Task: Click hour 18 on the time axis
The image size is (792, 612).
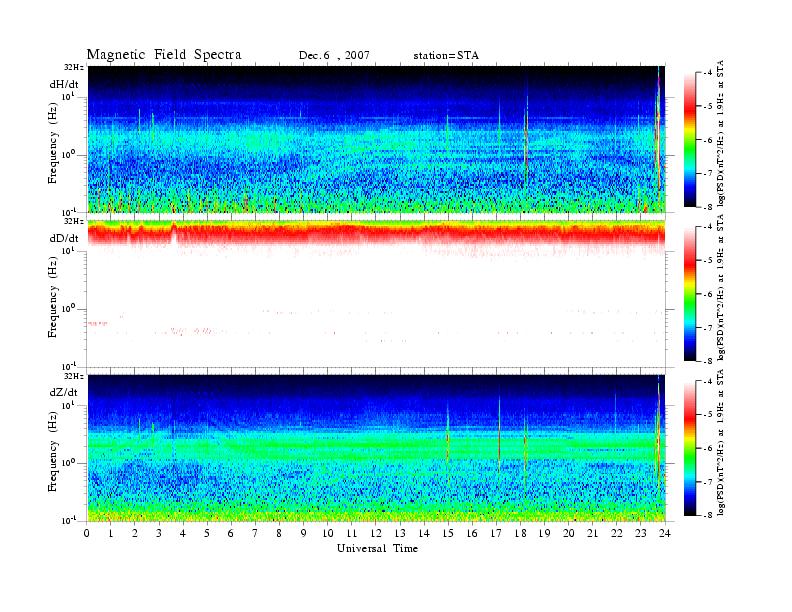Action: 520,534
